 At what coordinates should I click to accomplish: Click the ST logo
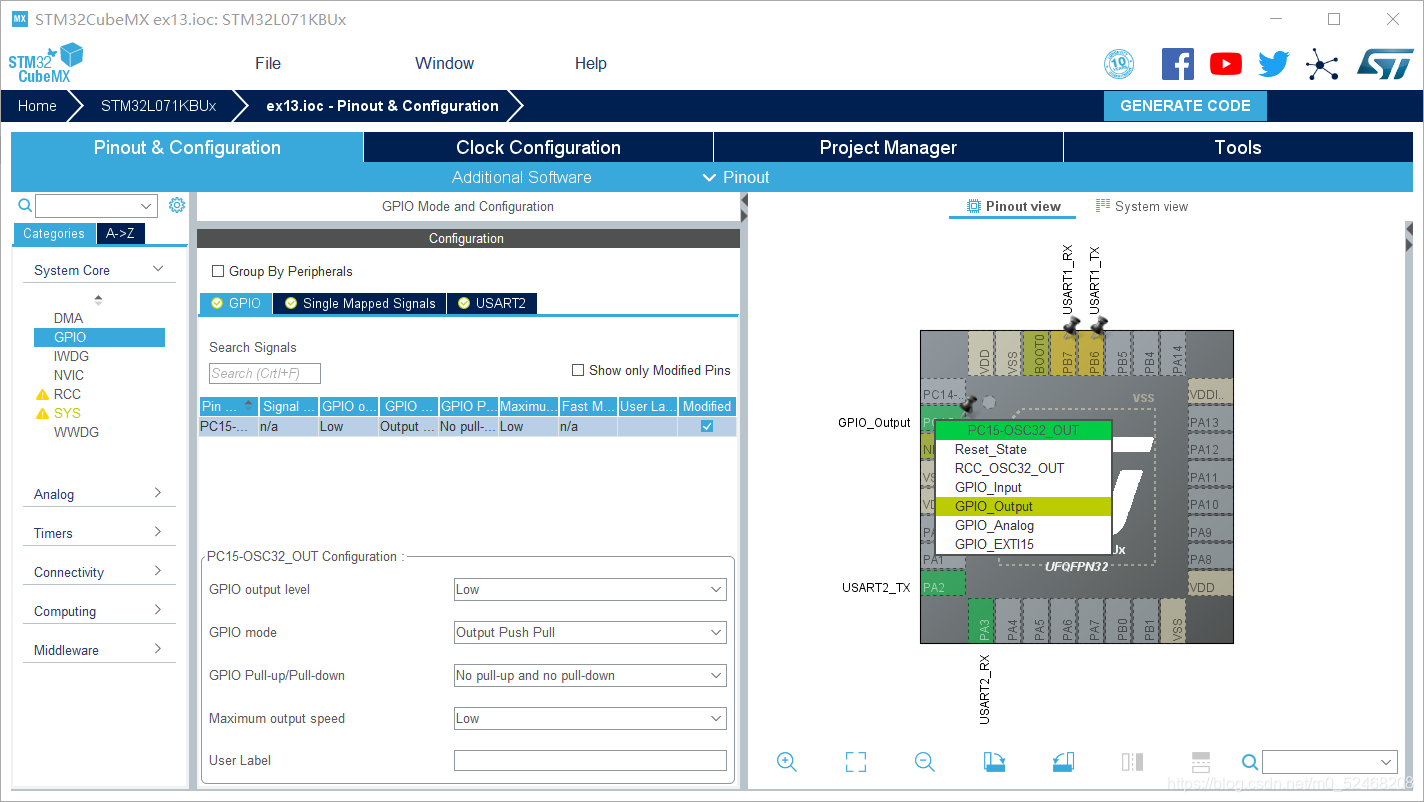click(x=1385, y=64)
